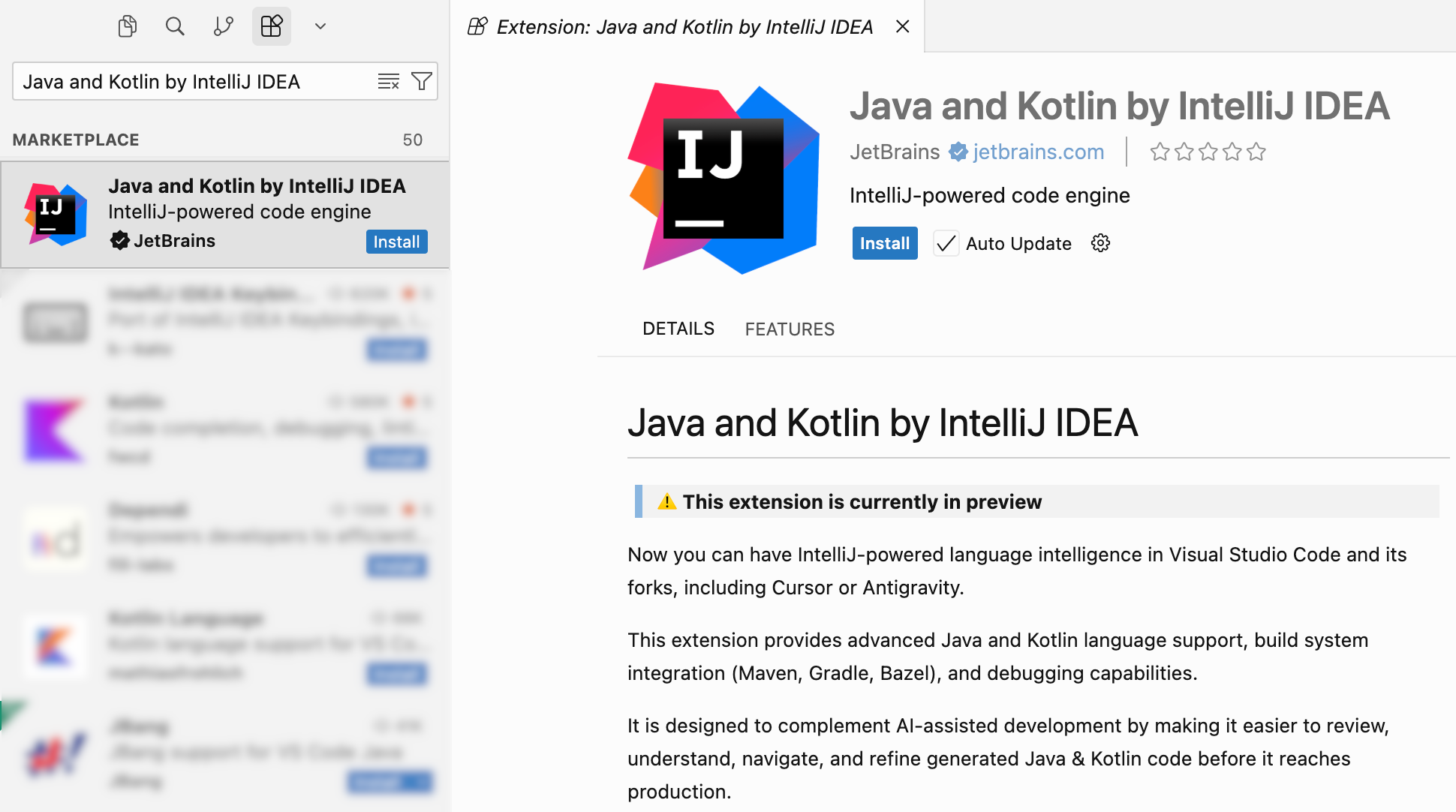
Task: Select the Extensions view icon
Action: point(272,26)
